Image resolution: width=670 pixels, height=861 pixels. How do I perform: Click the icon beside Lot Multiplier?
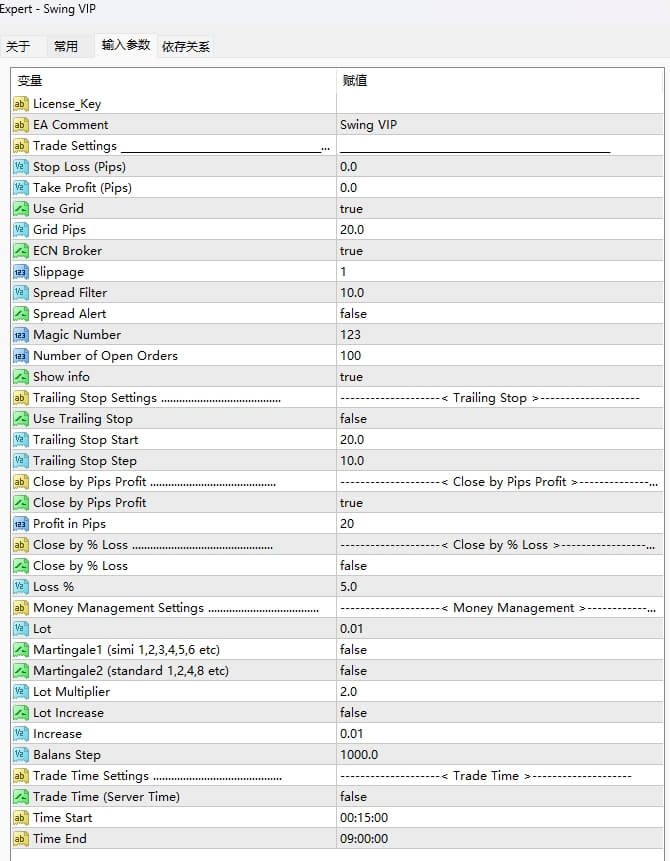coord(20,692)
